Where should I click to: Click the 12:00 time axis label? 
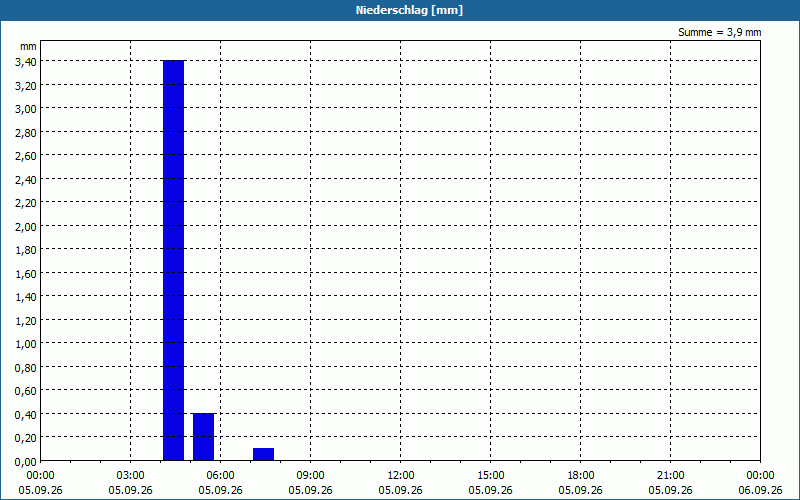(x=401, y=476)
